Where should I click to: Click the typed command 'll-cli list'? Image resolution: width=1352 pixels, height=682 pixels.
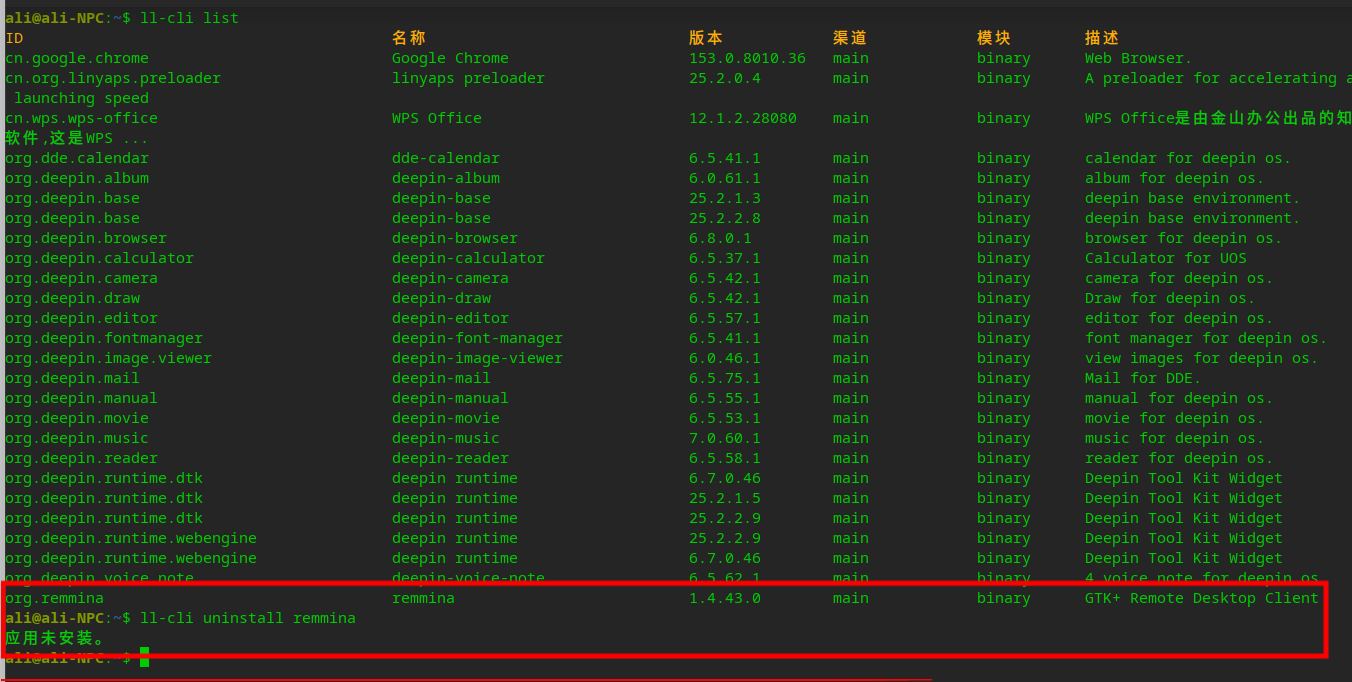[x=190, y=18]
